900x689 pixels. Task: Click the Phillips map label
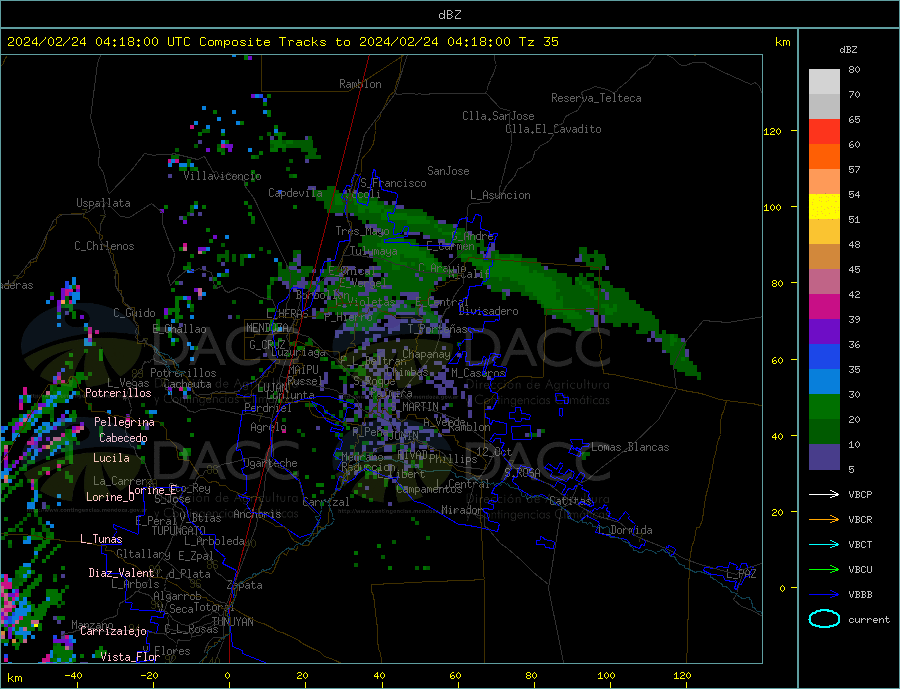point(453,459)
